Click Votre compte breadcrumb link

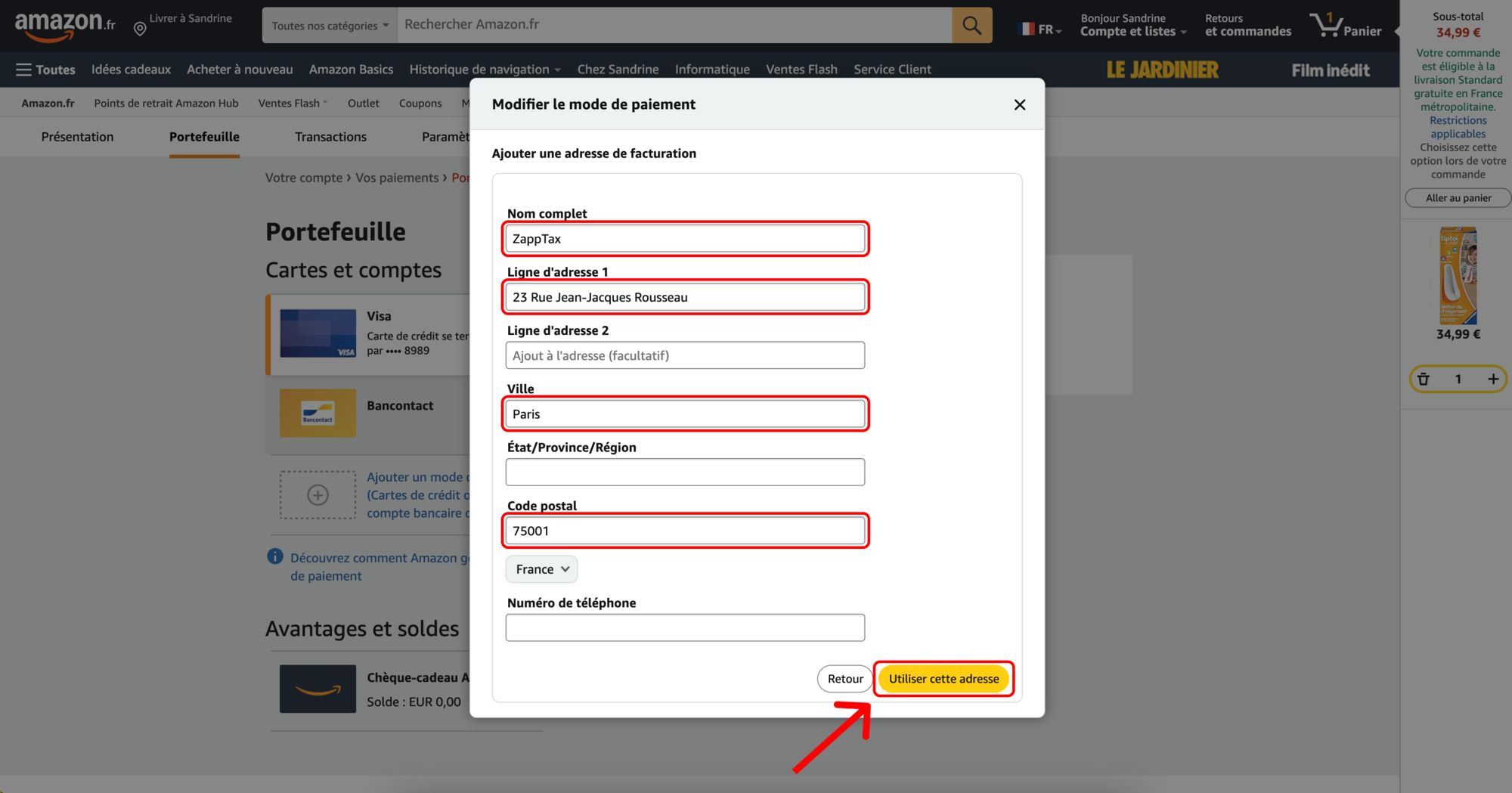[x=303, y=178]
